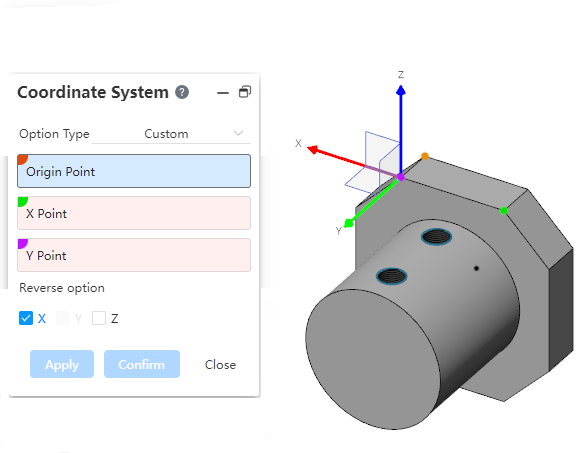
Task: Pick the purple origin point on model
Action: pos(401,177)
